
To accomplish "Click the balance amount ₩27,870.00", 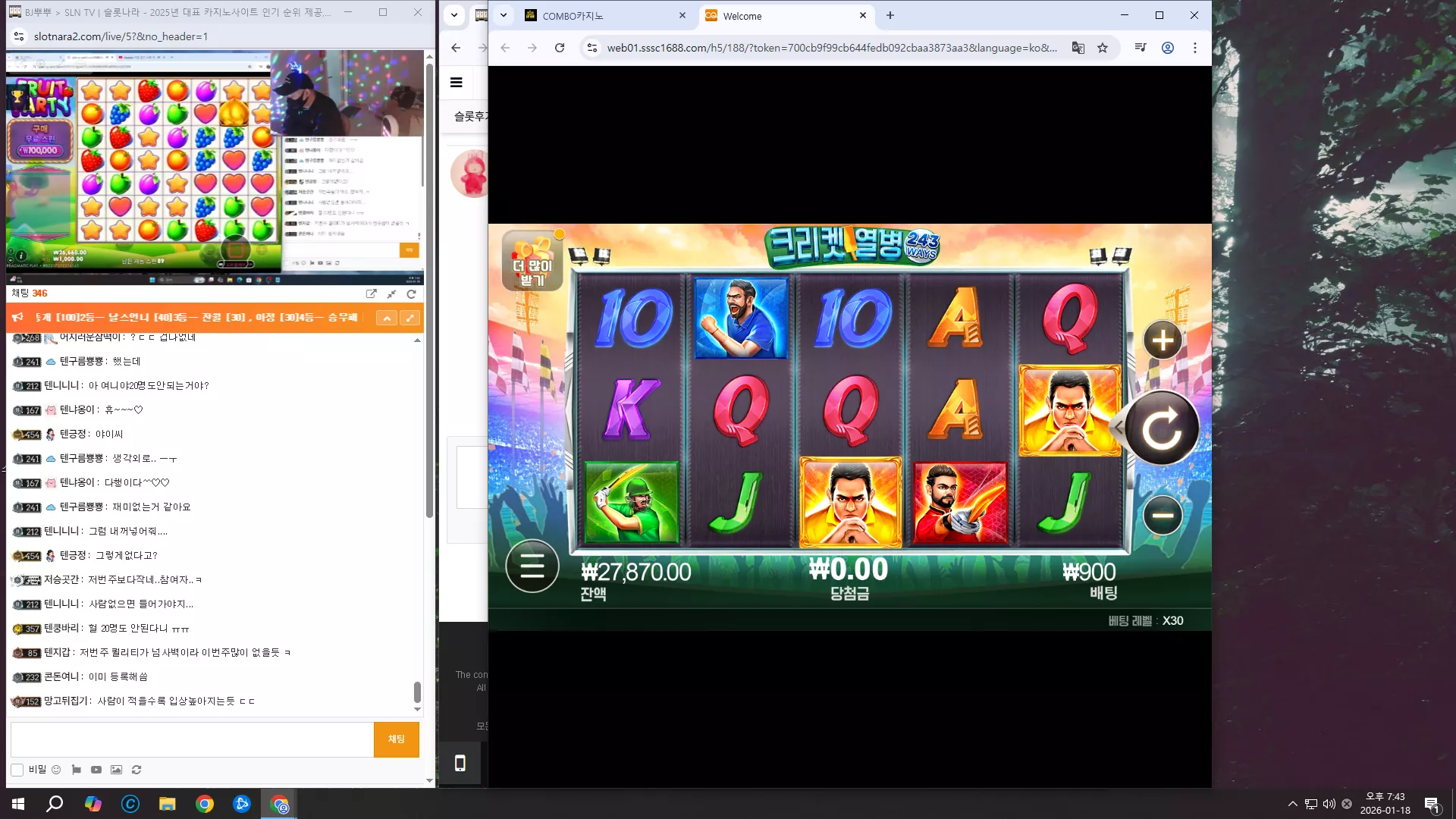I will (636, 572).
